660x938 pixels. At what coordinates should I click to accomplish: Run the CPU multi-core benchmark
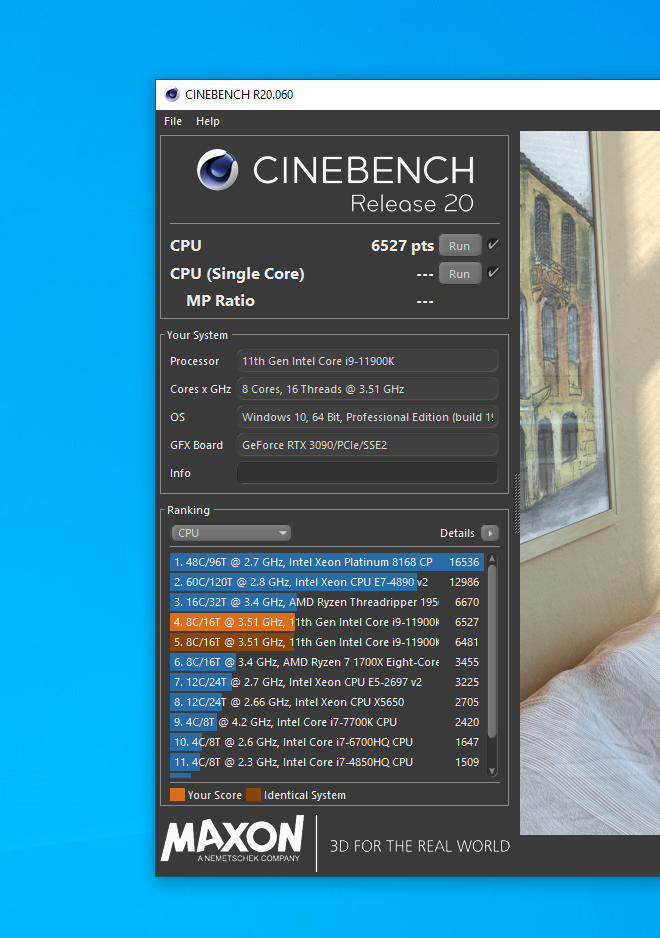tap(460, 246)
